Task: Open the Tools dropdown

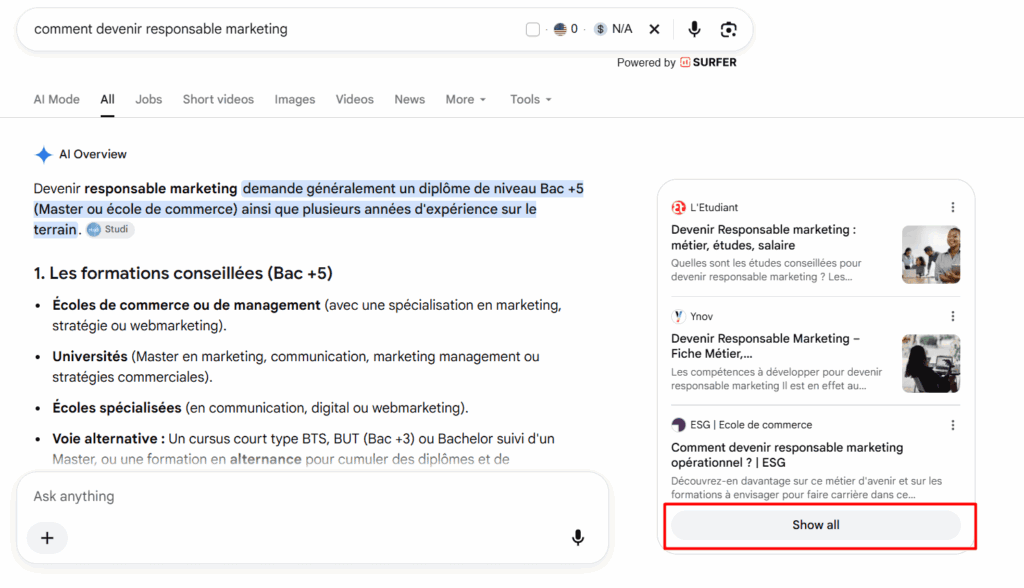Action: tap(531, 99)
